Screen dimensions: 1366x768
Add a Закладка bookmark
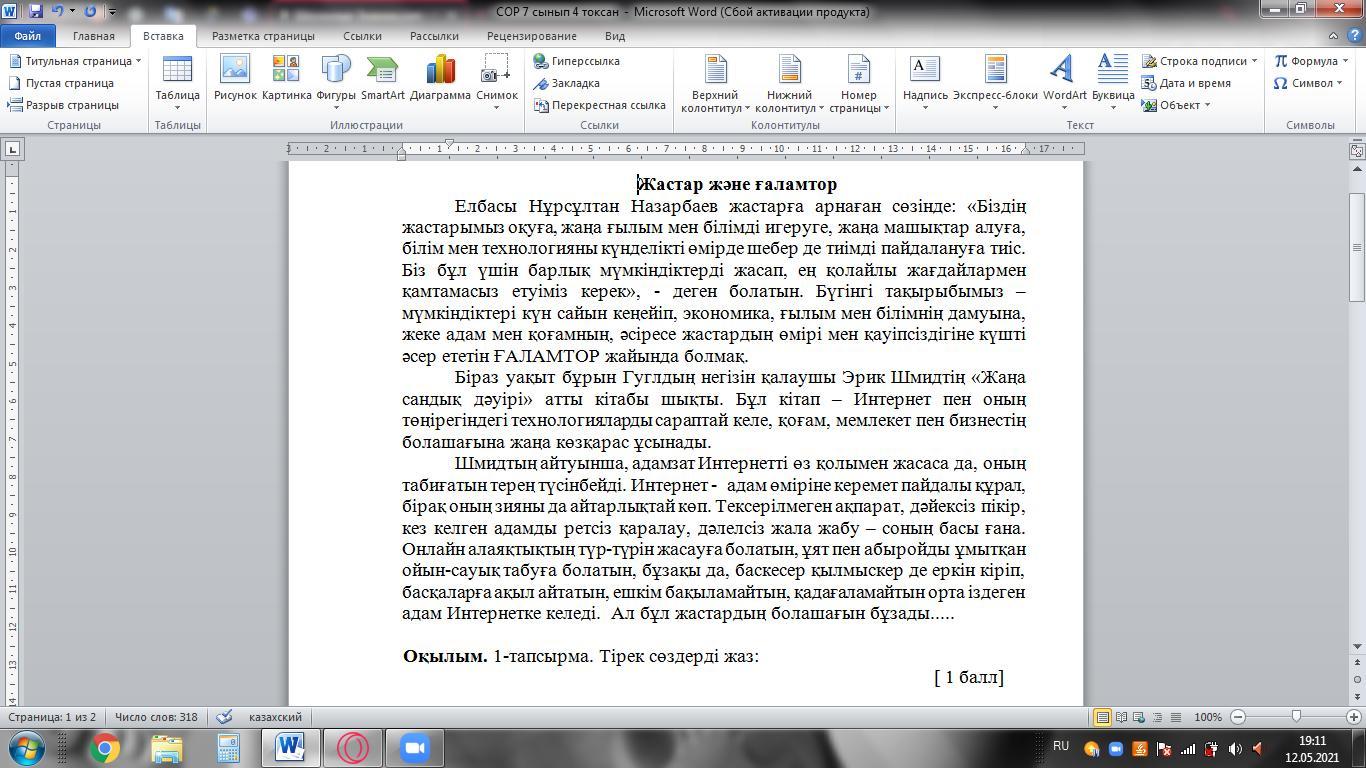pyautogui.click(x=567, y=83)
